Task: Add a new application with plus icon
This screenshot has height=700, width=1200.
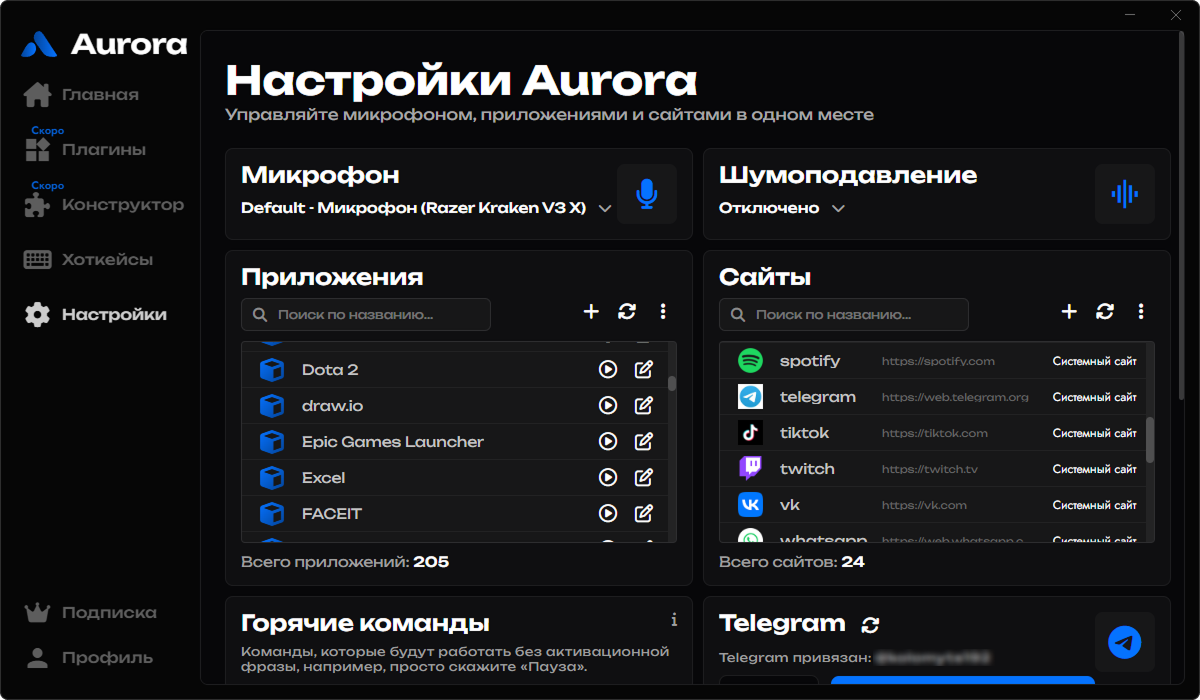Action: point(591,312)
